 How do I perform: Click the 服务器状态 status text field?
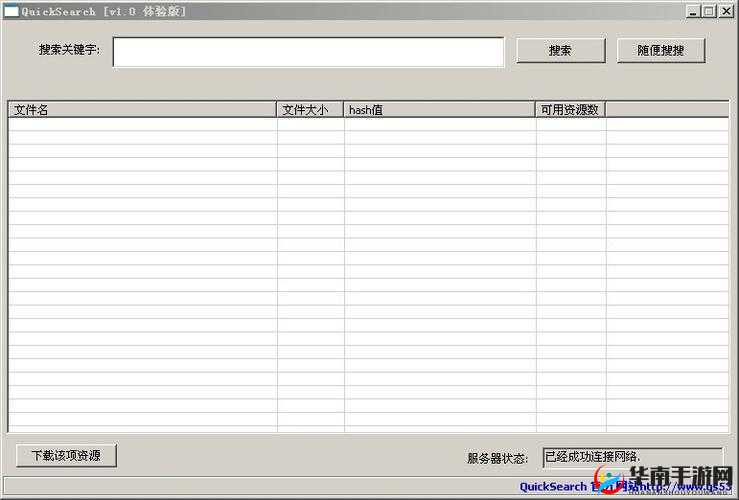(631, 457)
